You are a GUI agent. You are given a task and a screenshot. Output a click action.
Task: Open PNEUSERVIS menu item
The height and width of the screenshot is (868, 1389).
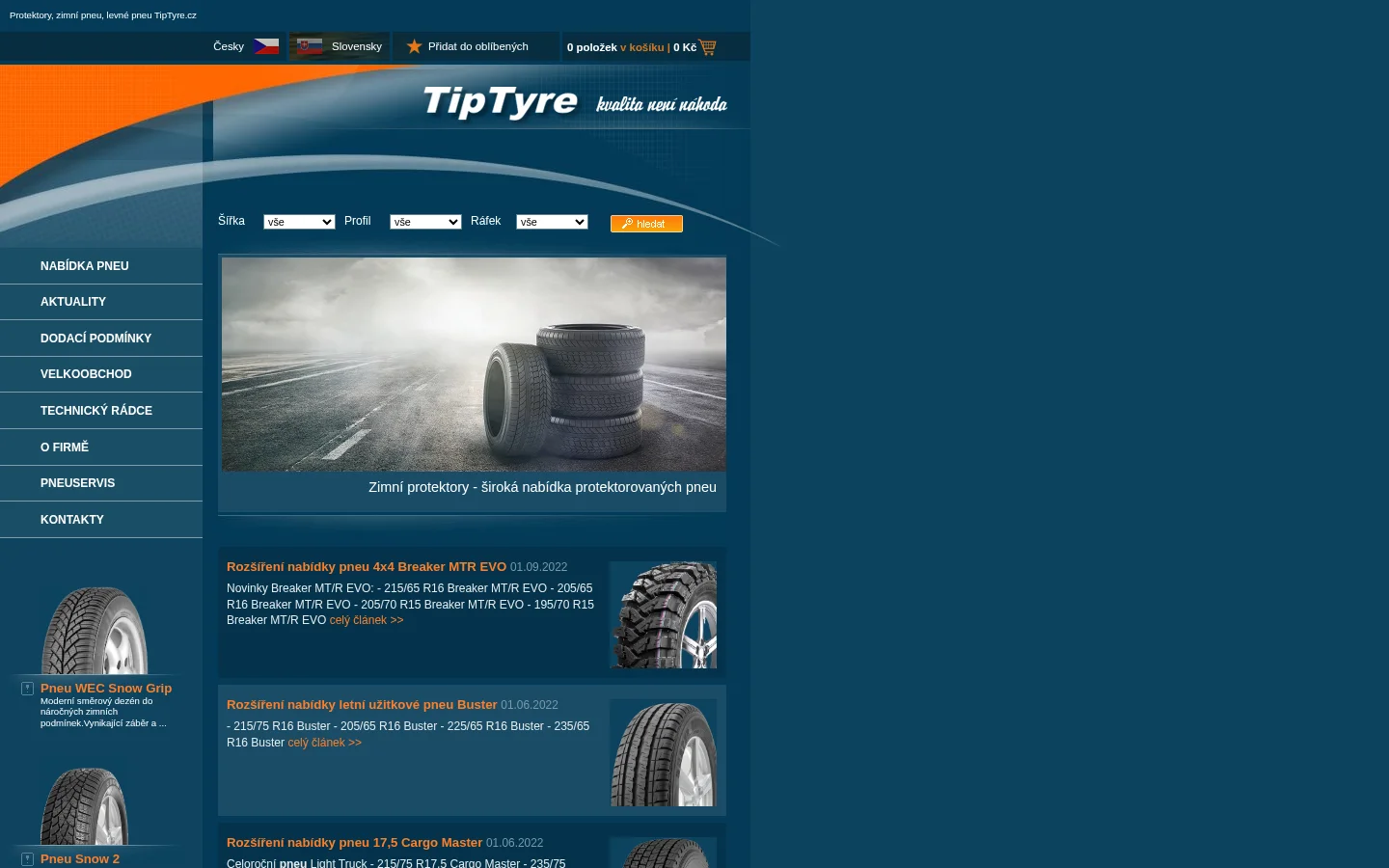101,483
